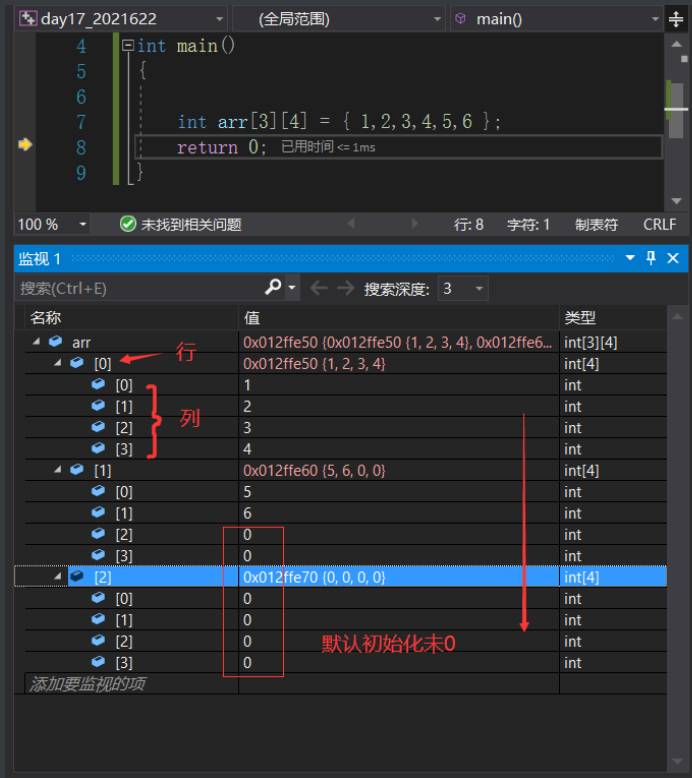Screen dimensions: 692x778
Task: Click the 搜索(Ctrl+E) watch search field
Action: (x=140, y=288)
